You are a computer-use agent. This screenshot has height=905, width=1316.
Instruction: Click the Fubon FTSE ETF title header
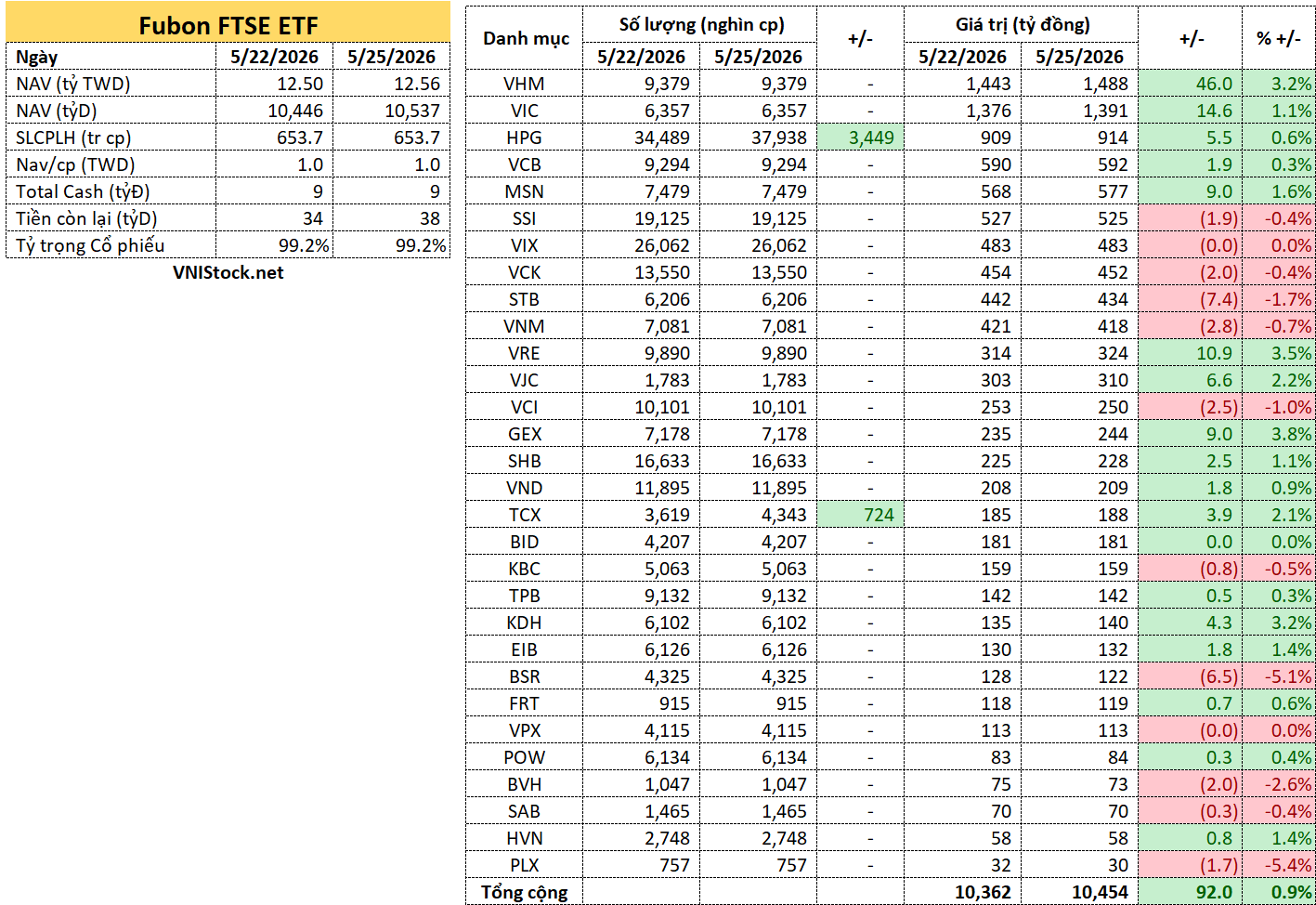[228, 25]
